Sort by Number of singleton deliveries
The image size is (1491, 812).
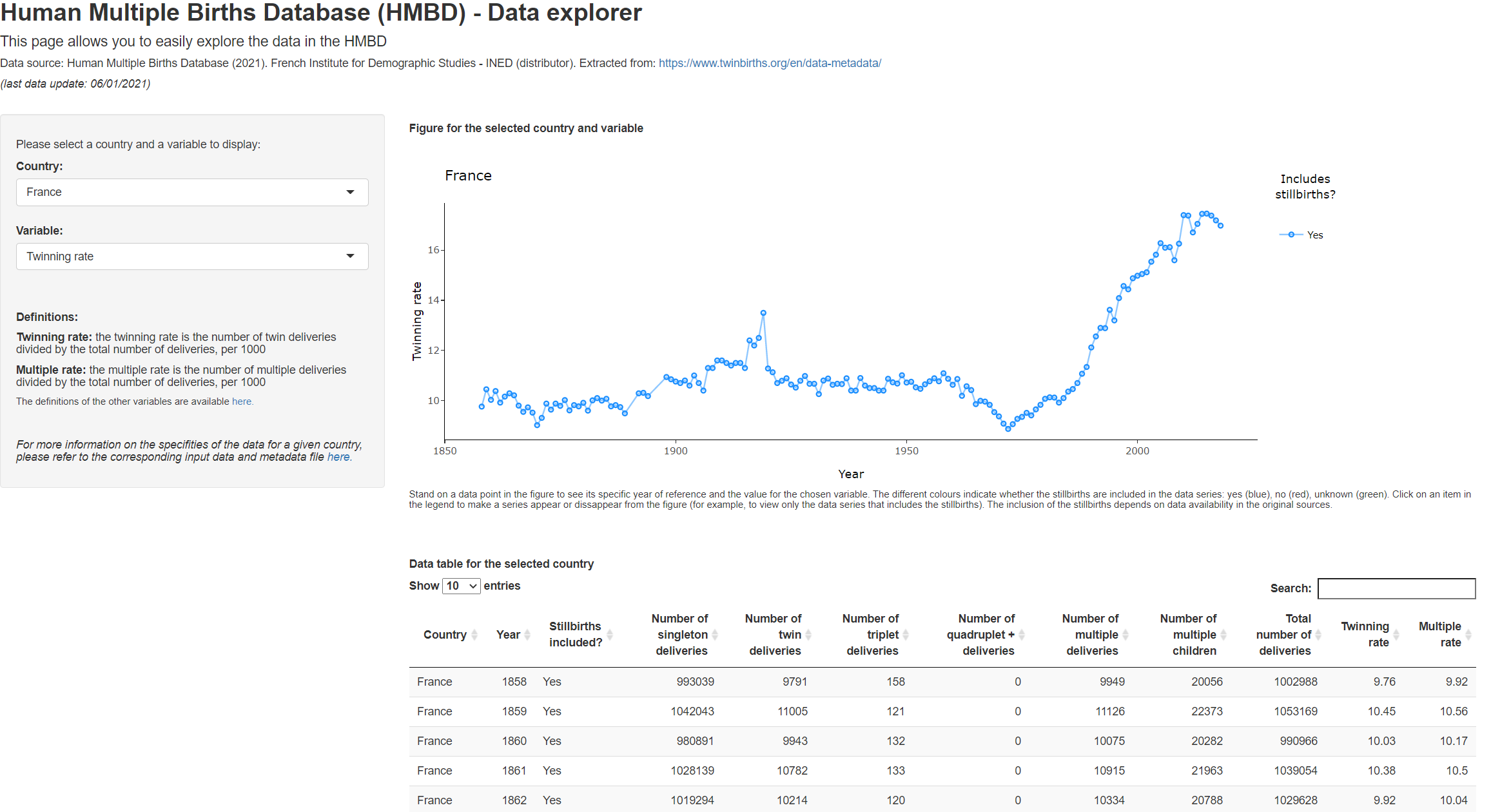pos(714,635)
